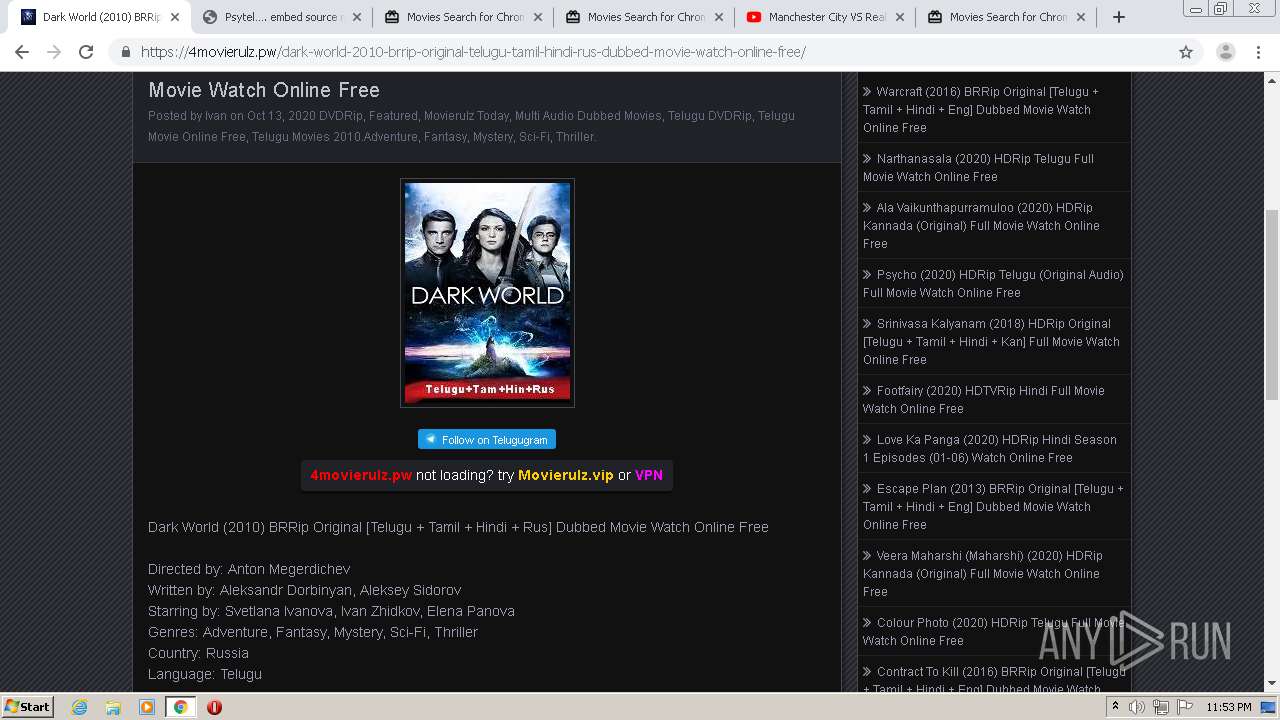Open Windows Explorer folder on taskbar
Screen dimensions: 1280x720
point(113,707)
